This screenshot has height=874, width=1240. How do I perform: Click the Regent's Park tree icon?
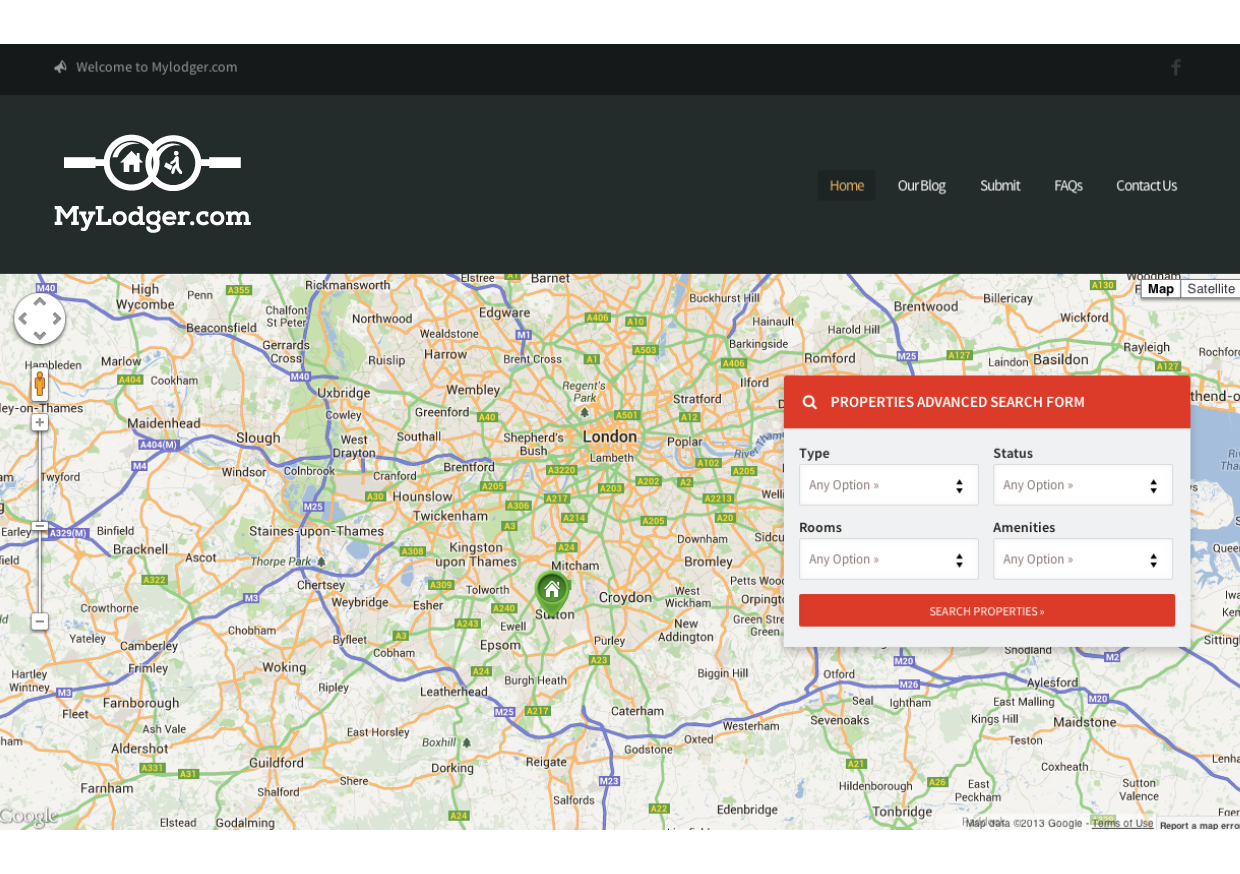point(584,412)
